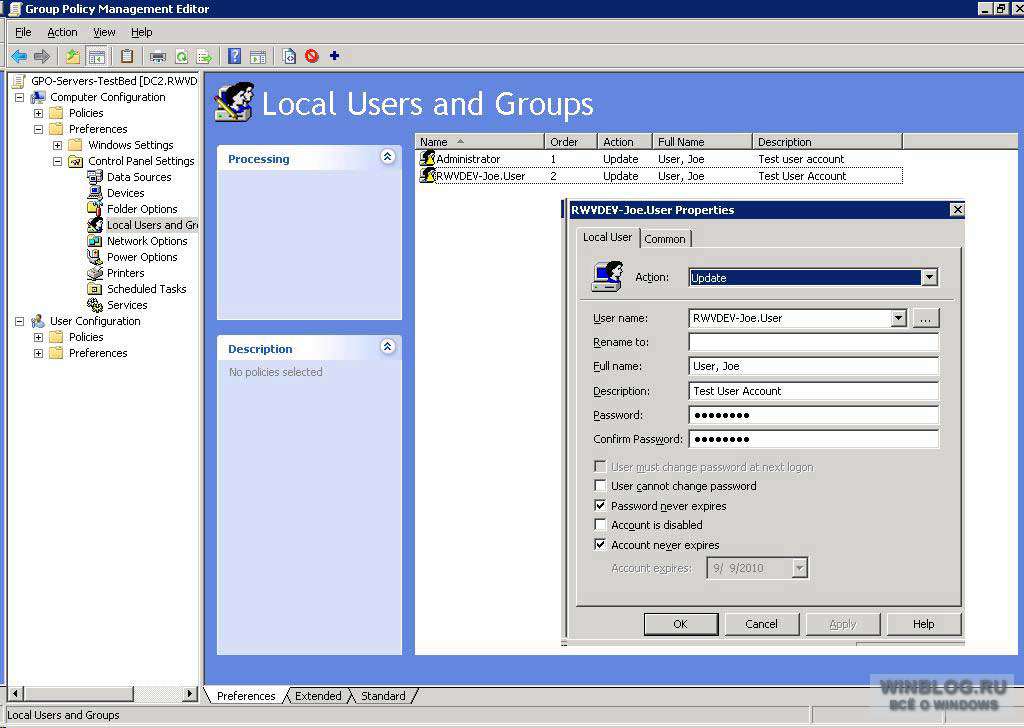The width and height of the screenshot is (1024, 728).
Task: Click the red disable item toolbar icon
Action: point(312,56)
